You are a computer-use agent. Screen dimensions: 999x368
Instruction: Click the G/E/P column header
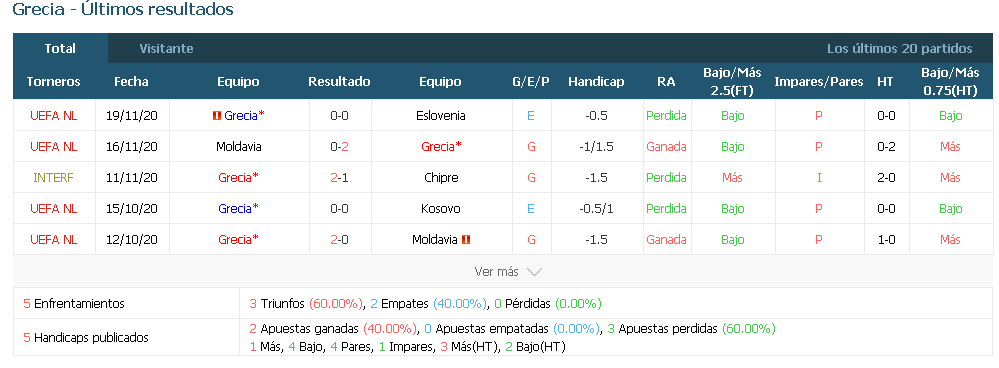click(x=531, y=81)
